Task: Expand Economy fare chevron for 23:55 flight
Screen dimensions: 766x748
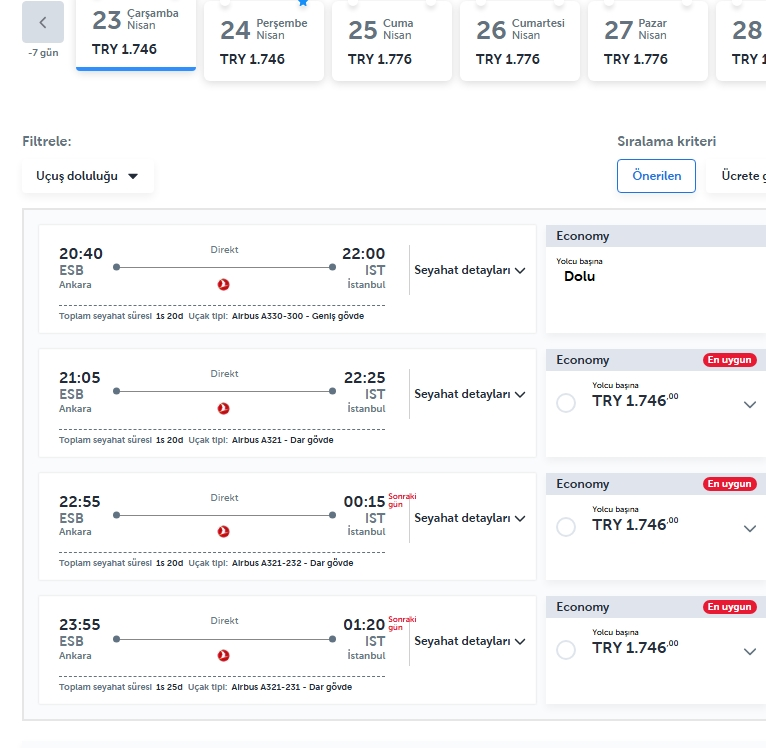Action: click(x=750, y=652)
